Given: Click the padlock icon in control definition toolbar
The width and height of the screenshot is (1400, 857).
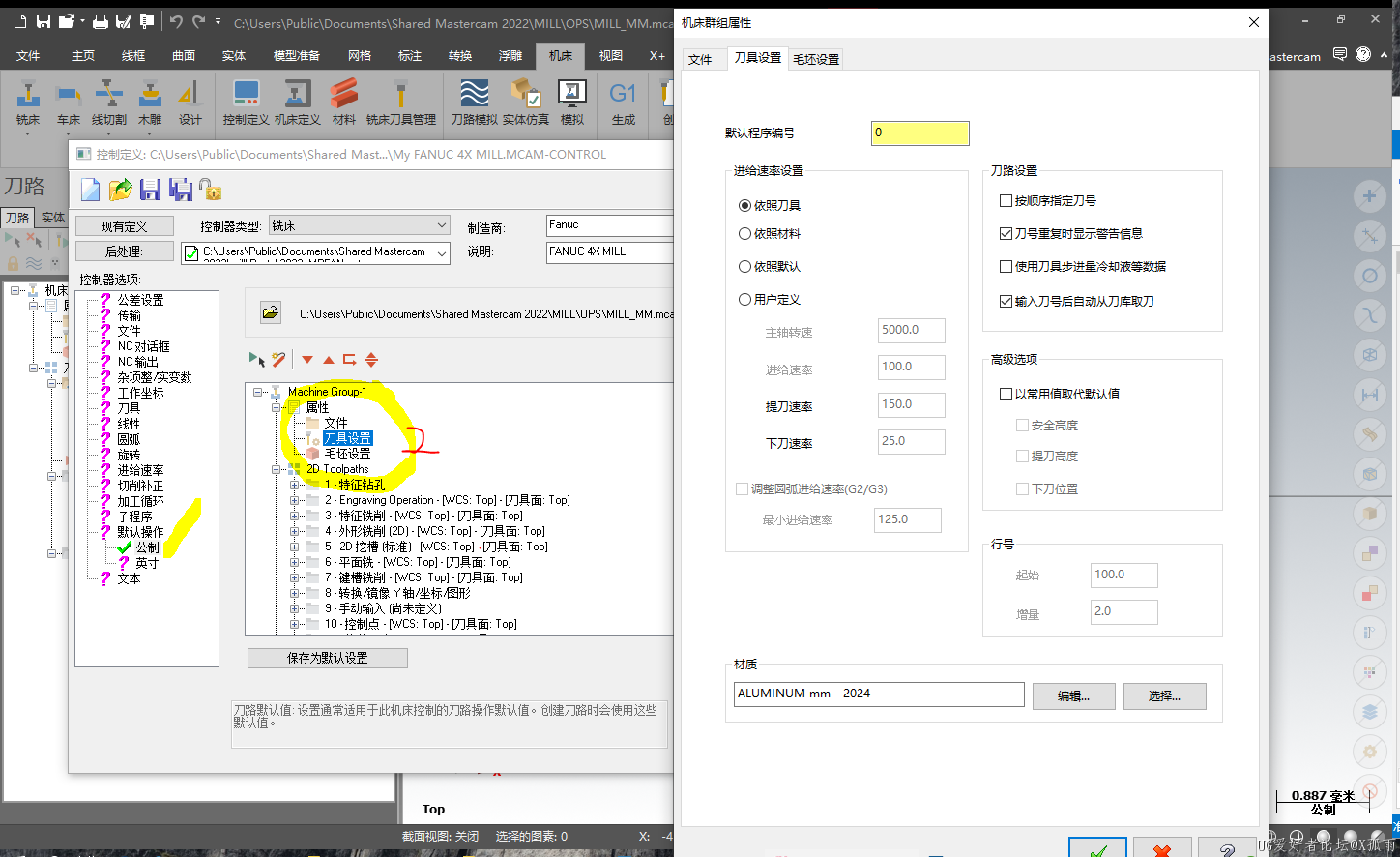Looking at the screenshot, I should (x=210, y=190).
